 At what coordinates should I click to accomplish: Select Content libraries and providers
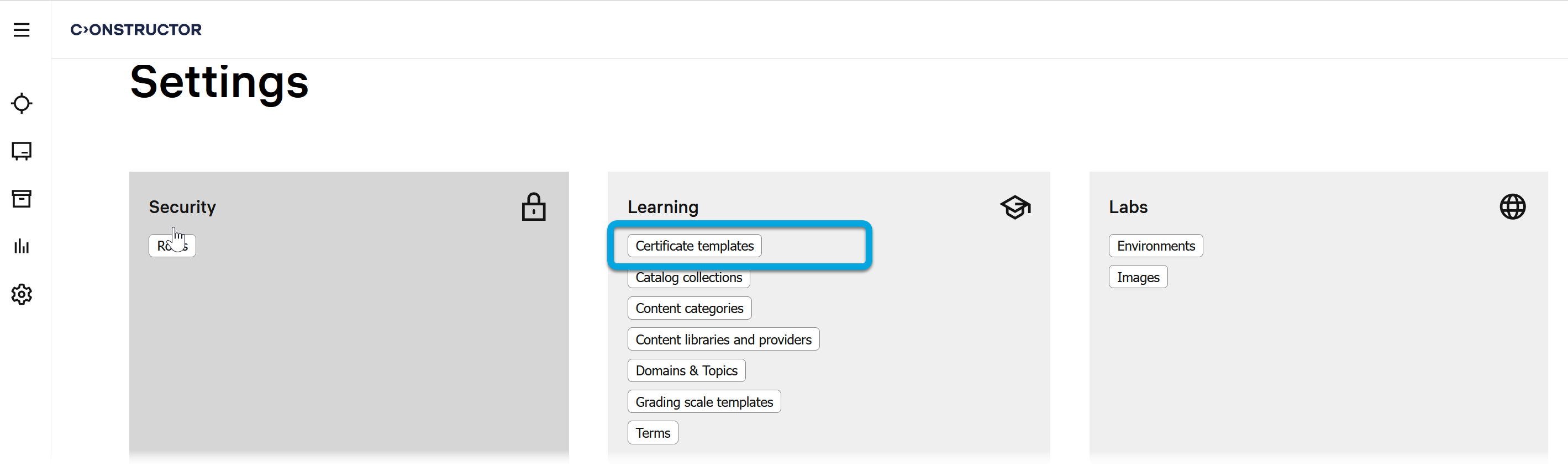[x=723, y=339]
